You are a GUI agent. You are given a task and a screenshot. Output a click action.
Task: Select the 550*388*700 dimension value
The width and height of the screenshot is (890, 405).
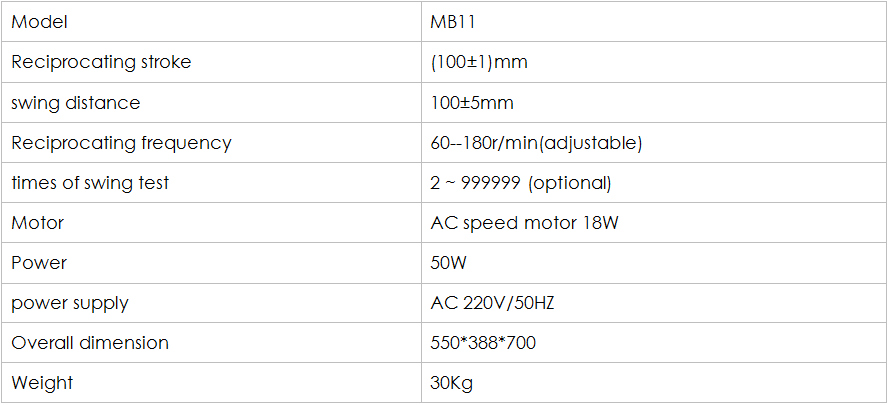(483, 343)
